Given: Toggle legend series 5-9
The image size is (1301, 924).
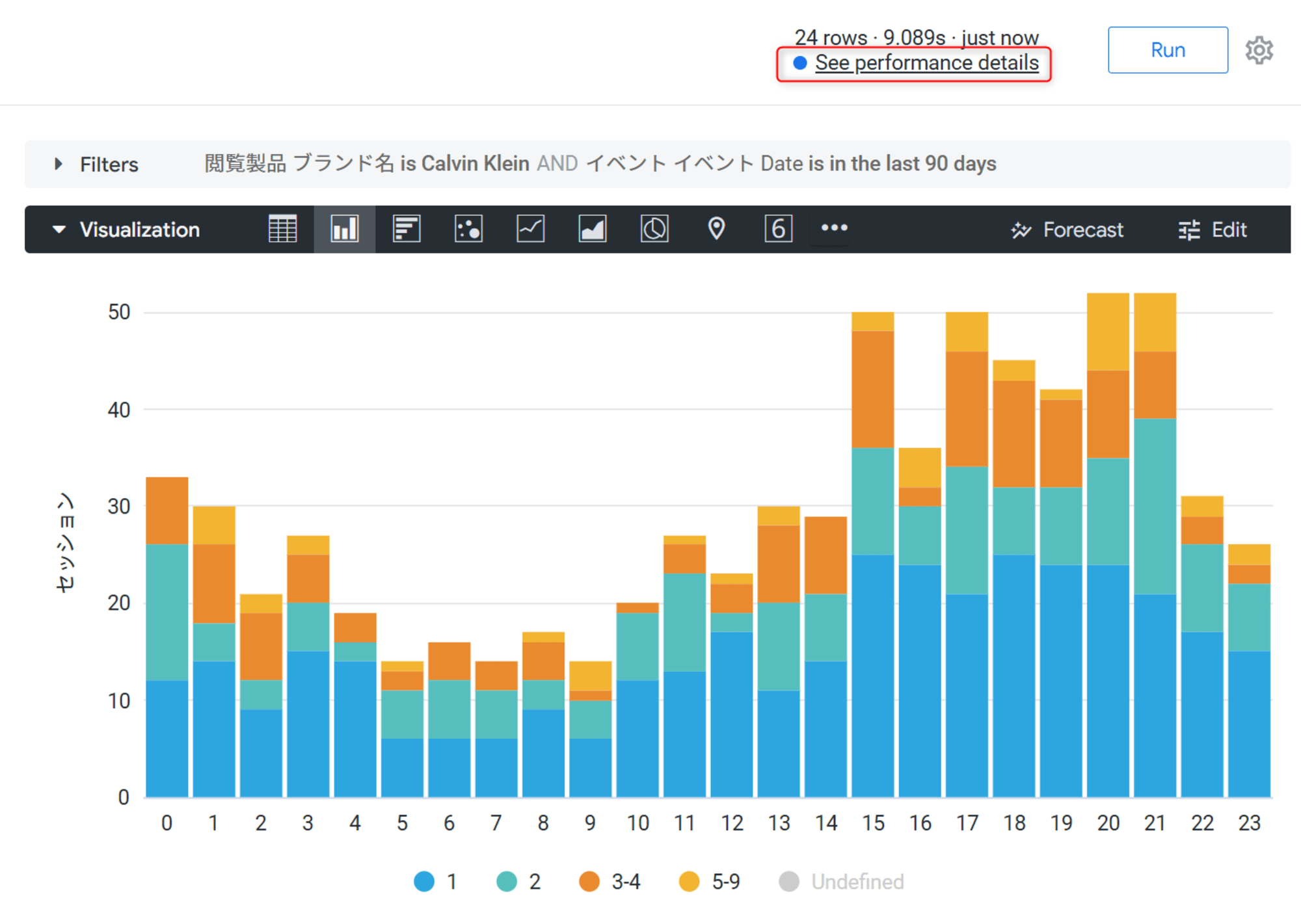Looking at the screenshot, I should (709, 882).
